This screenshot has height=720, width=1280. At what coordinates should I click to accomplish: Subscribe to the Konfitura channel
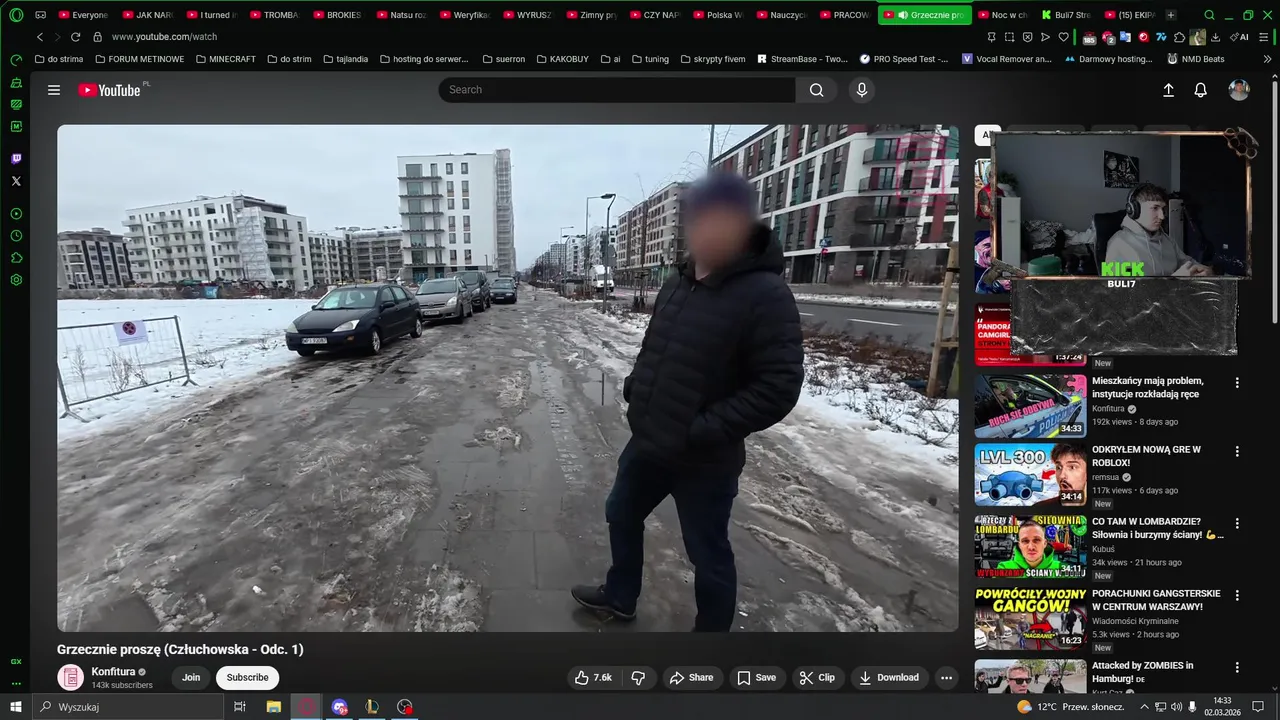coord(247,678)
